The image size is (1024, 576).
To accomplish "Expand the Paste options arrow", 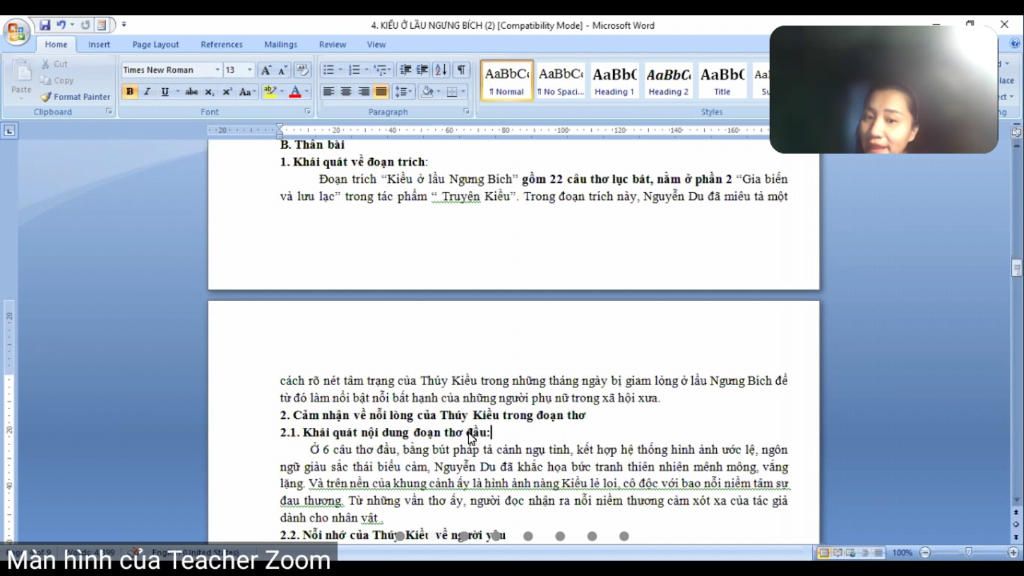I will pyautogui.click(x=22, y=99).
